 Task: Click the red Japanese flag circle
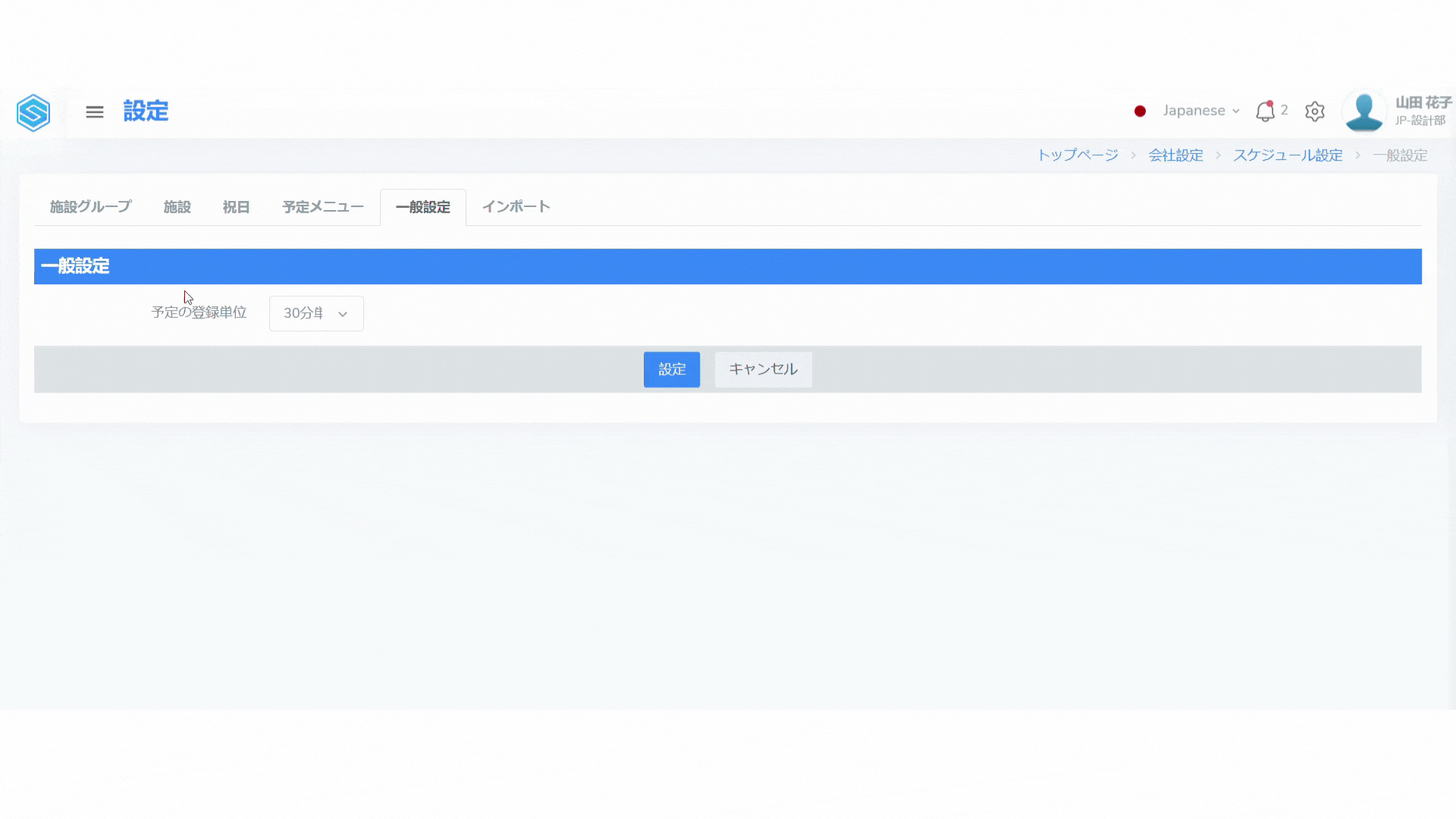point(1140,111)
